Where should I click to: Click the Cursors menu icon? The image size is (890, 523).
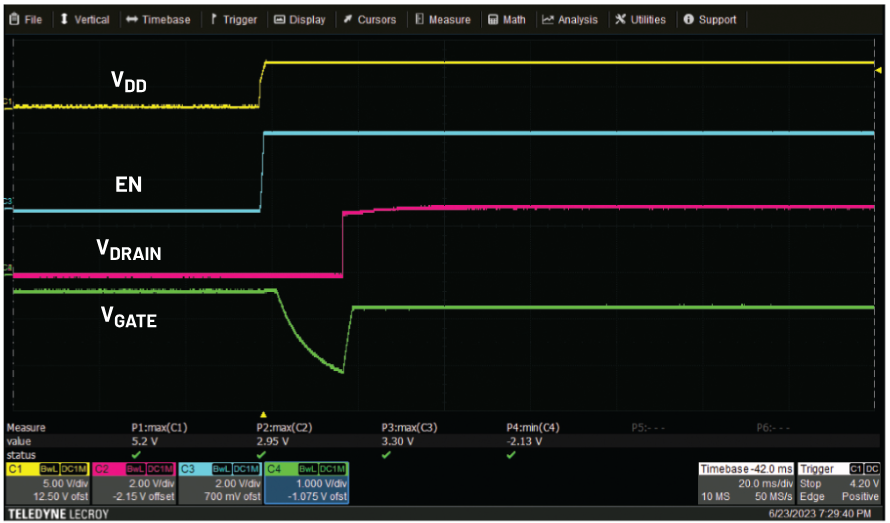click(345, 19)
